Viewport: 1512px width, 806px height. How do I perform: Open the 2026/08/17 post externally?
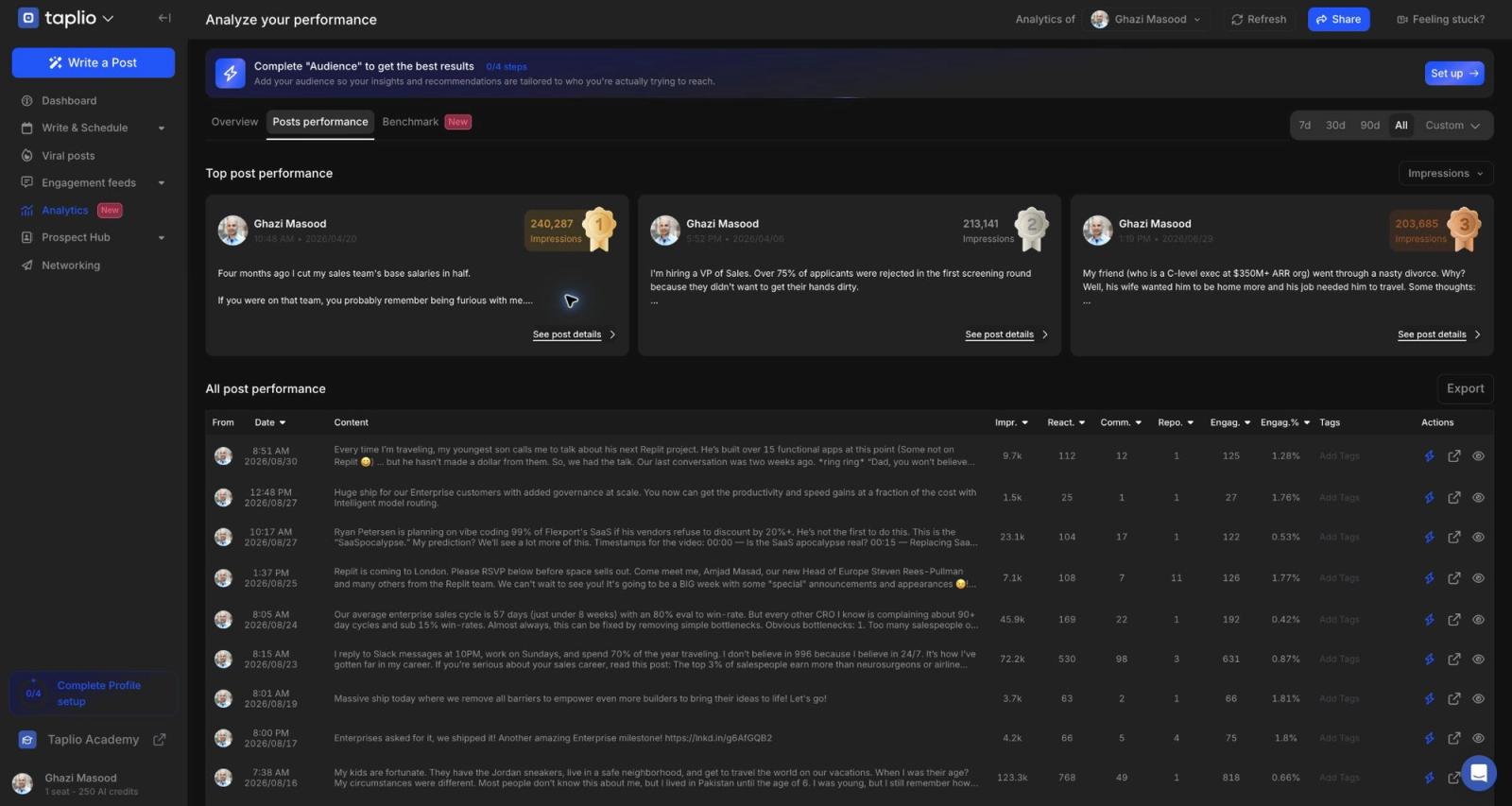(x=1453, y=739)
